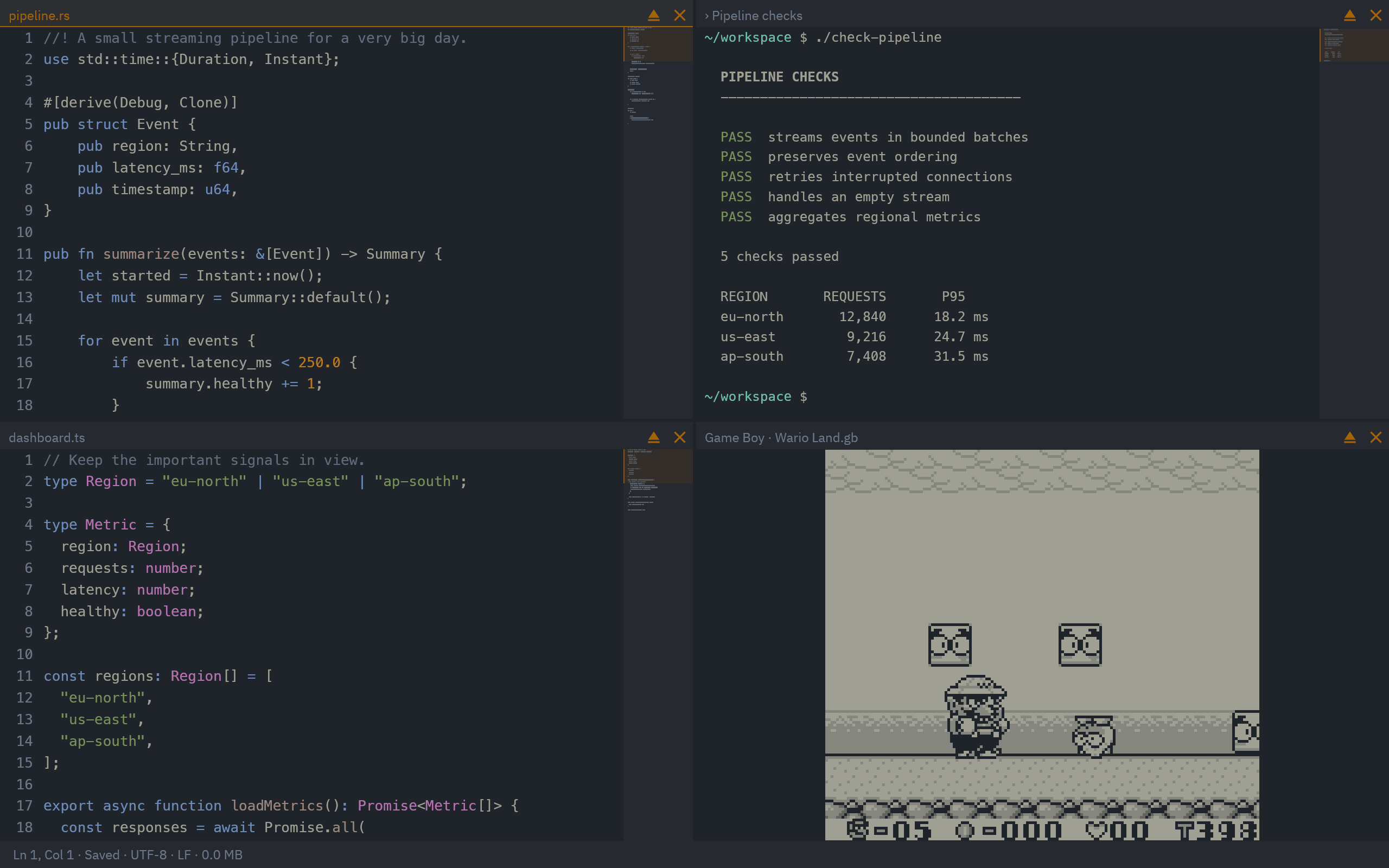Close the pipeline.rs pane
This screenshot has width=1389, height=868.
679,16
